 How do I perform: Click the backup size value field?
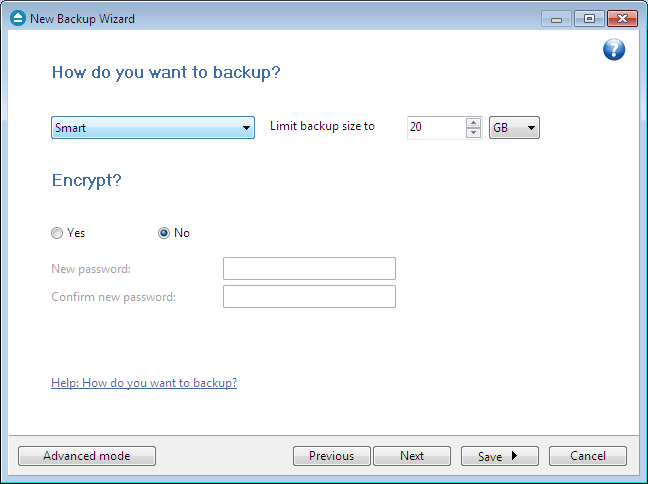coord(436,128)
